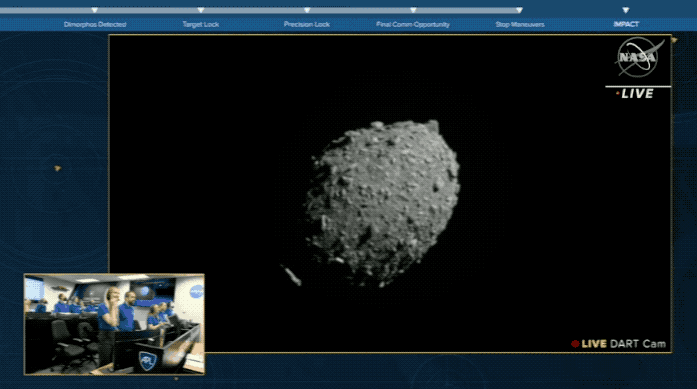Click the IMPACT label text
Image resolution: width=697 pixels, height=389 pixels.
626,24
